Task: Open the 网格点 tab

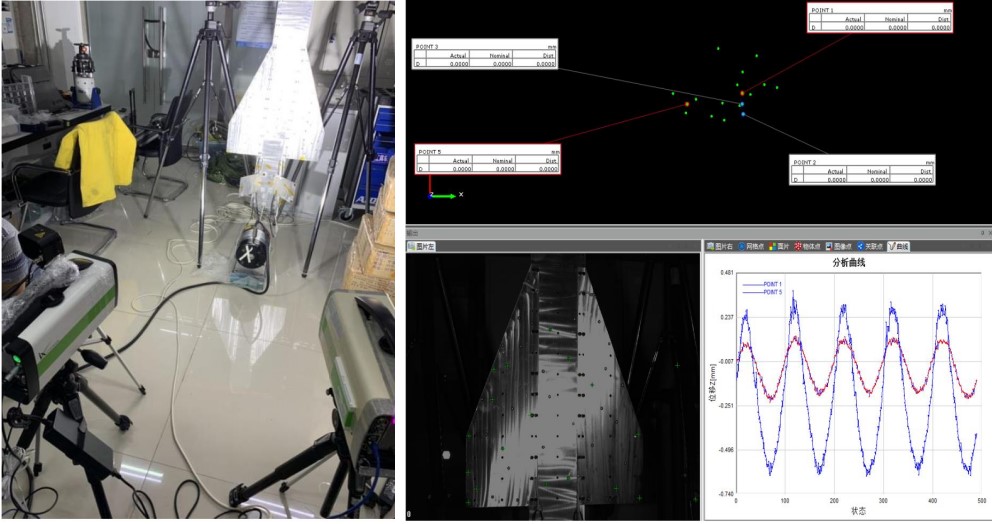Action: pyautogui.click(x=751, y=246)
